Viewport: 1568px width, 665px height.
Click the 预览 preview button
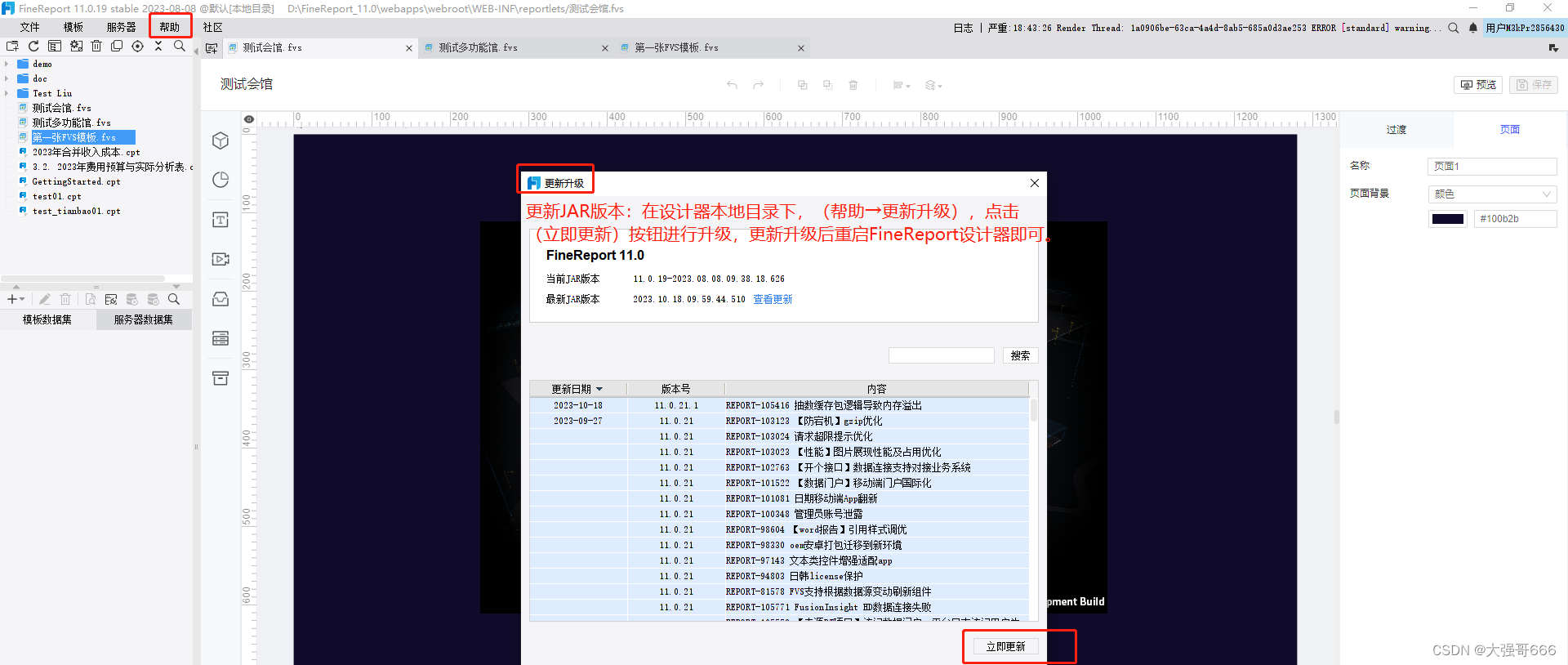coord(1479,85)
